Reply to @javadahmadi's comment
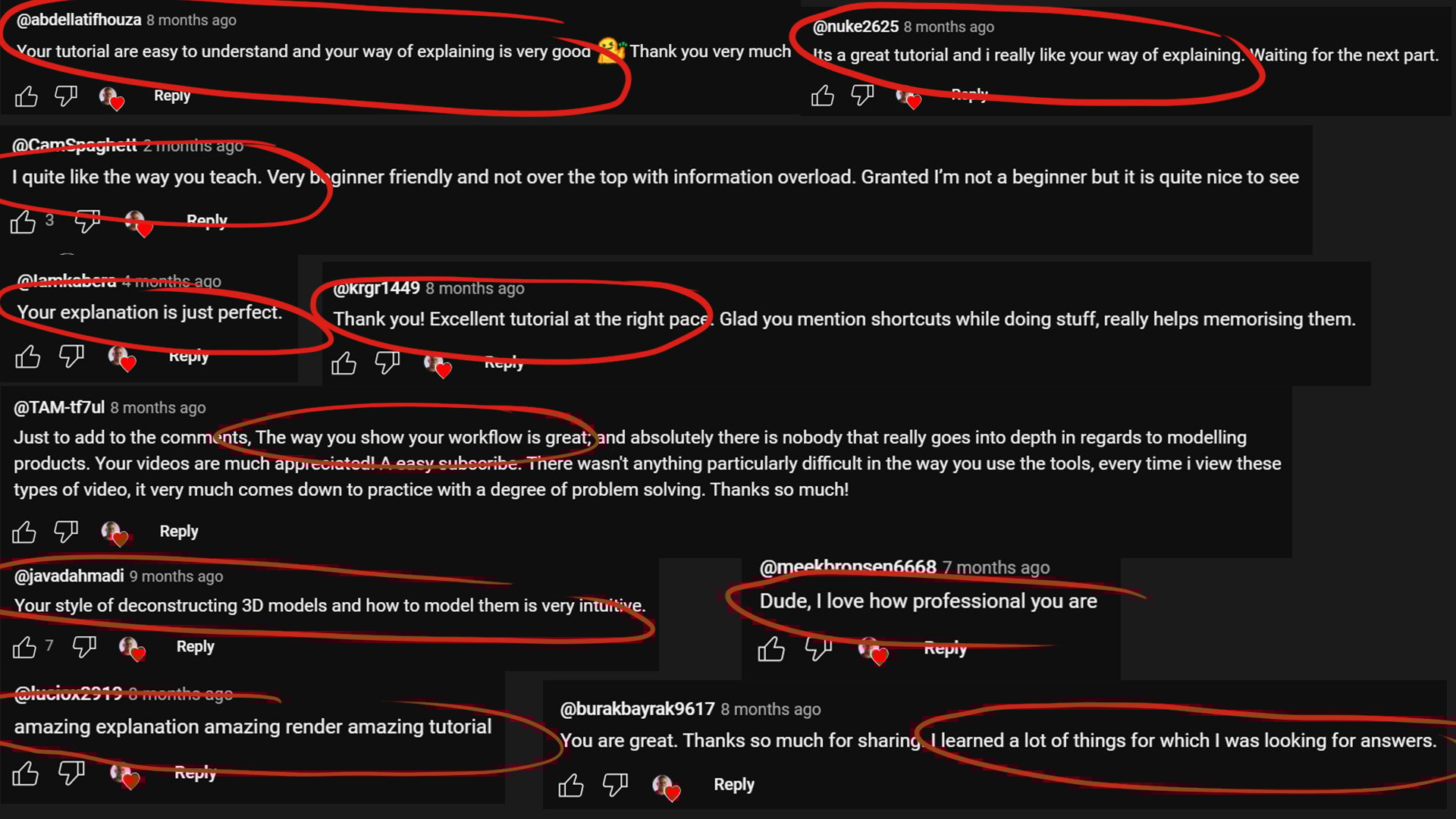The height and width of the screenshot is (819, 1456). click(x=196, y=647)
